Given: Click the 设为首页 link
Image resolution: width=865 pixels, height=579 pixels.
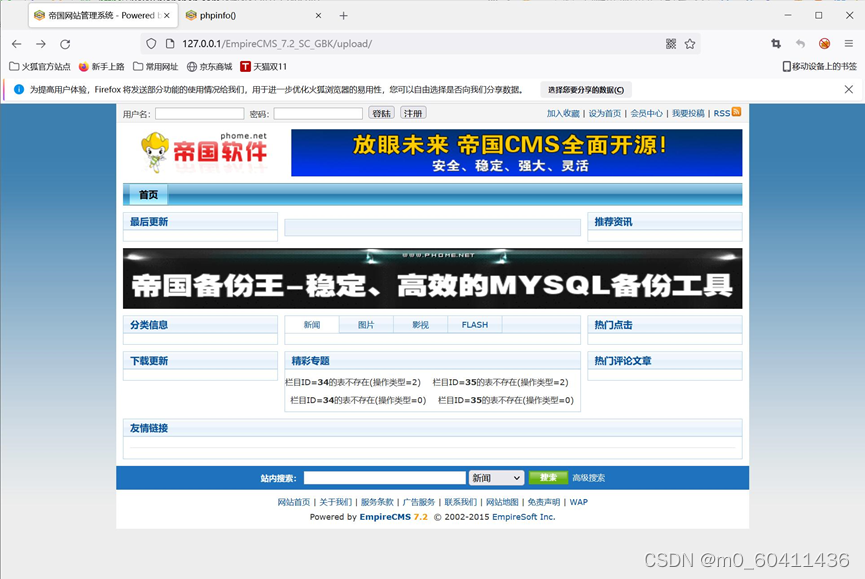Looking at the screenshot, I should tap(605, 113).
